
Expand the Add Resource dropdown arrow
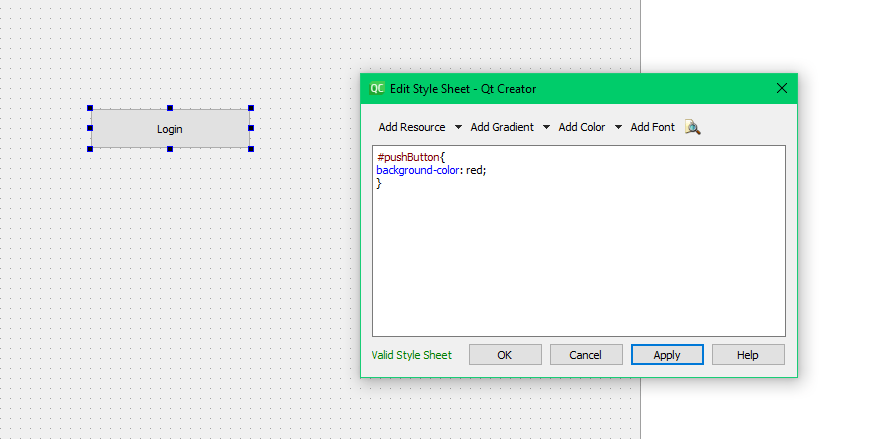[x=458, y=127]
